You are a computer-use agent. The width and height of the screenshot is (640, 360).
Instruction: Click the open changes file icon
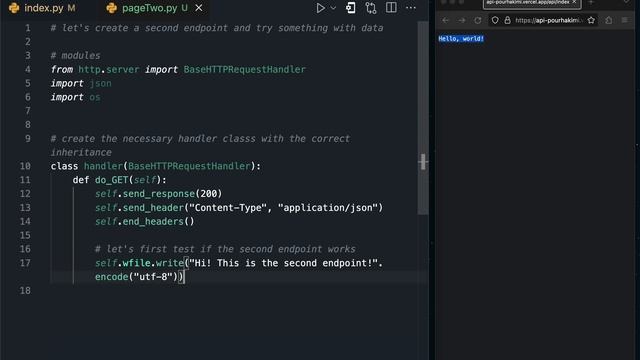[x=351, y=8]
